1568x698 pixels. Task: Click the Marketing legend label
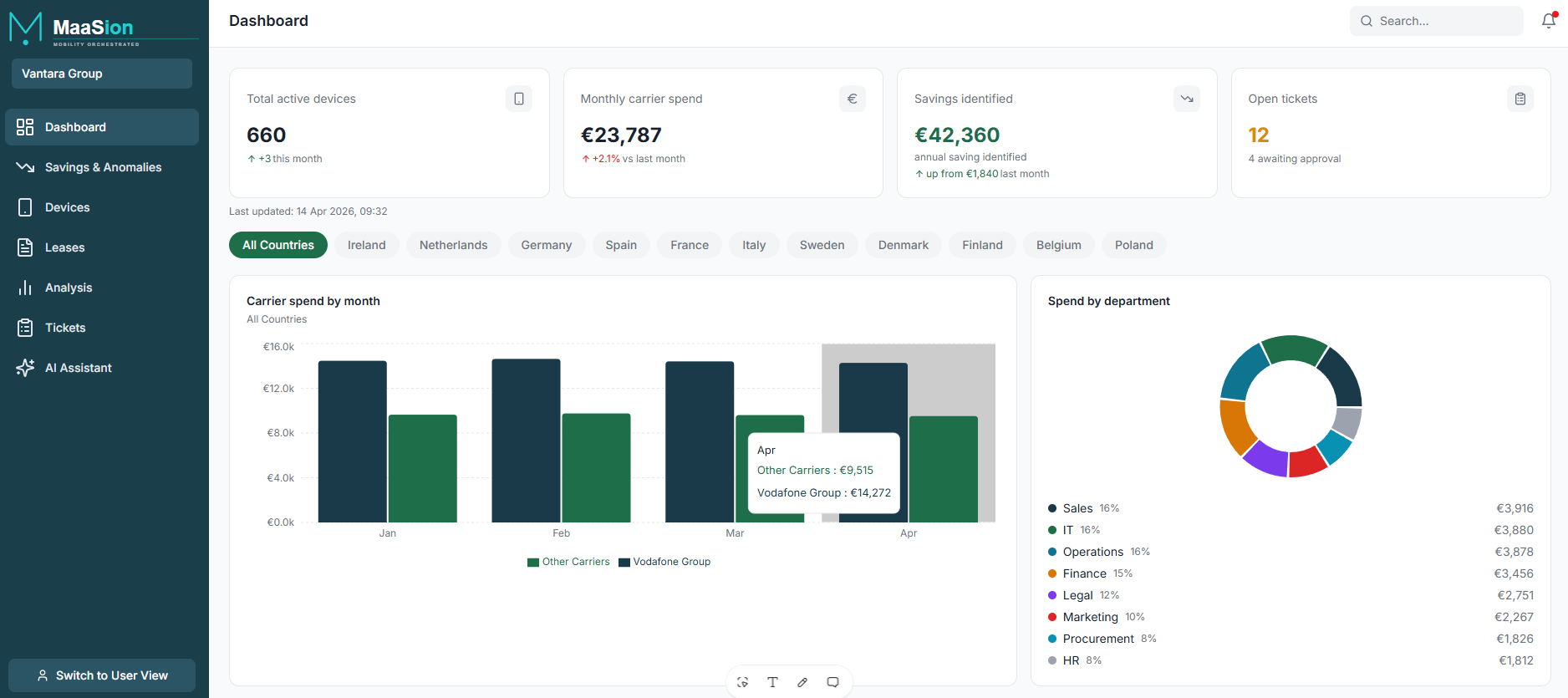tap(1091, 617)
